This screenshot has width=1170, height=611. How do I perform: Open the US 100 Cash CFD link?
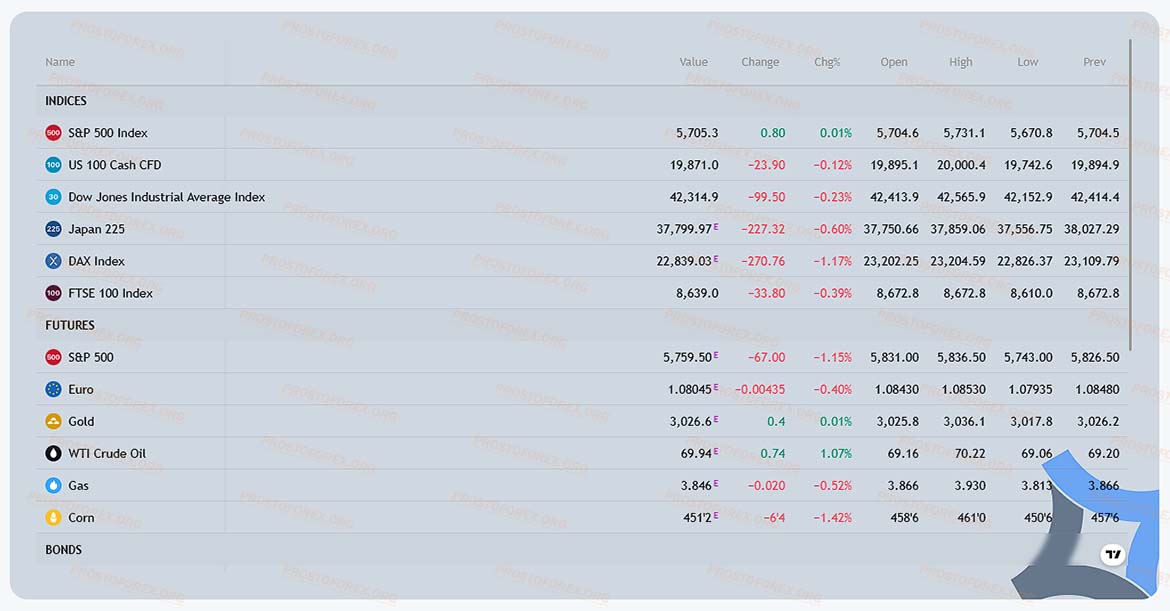point(114,165)
